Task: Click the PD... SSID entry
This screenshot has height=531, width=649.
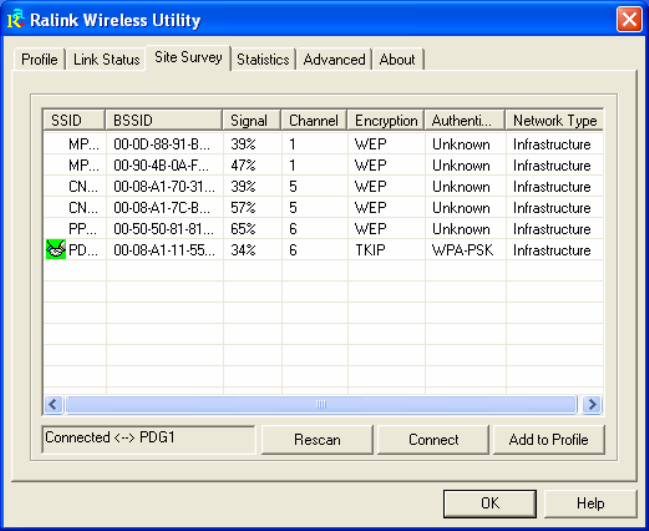Action: pos(84,250)
